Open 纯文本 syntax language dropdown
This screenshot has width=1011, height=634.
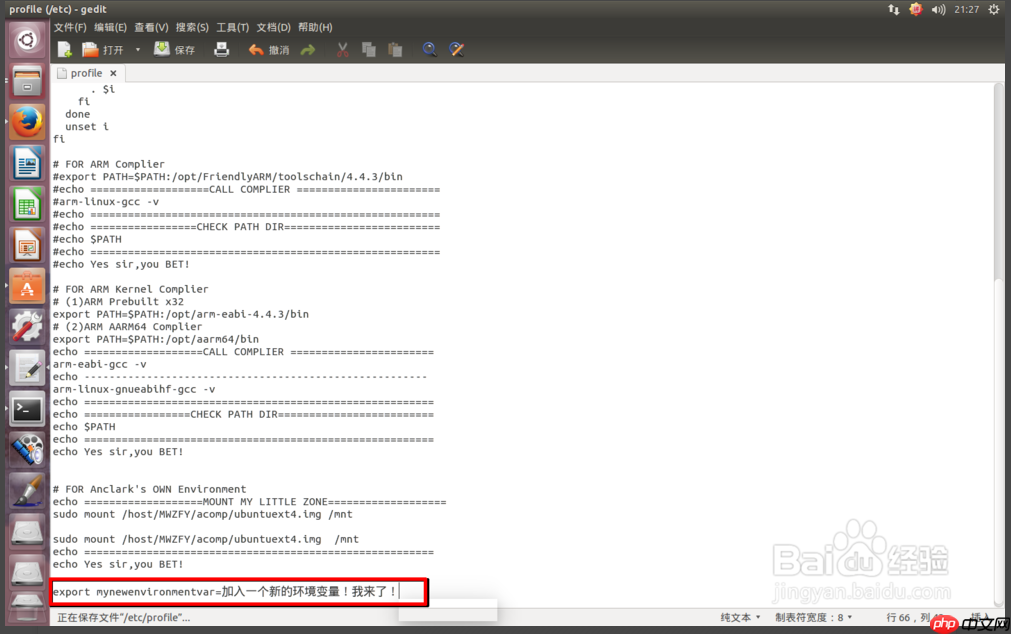[740, 617]
